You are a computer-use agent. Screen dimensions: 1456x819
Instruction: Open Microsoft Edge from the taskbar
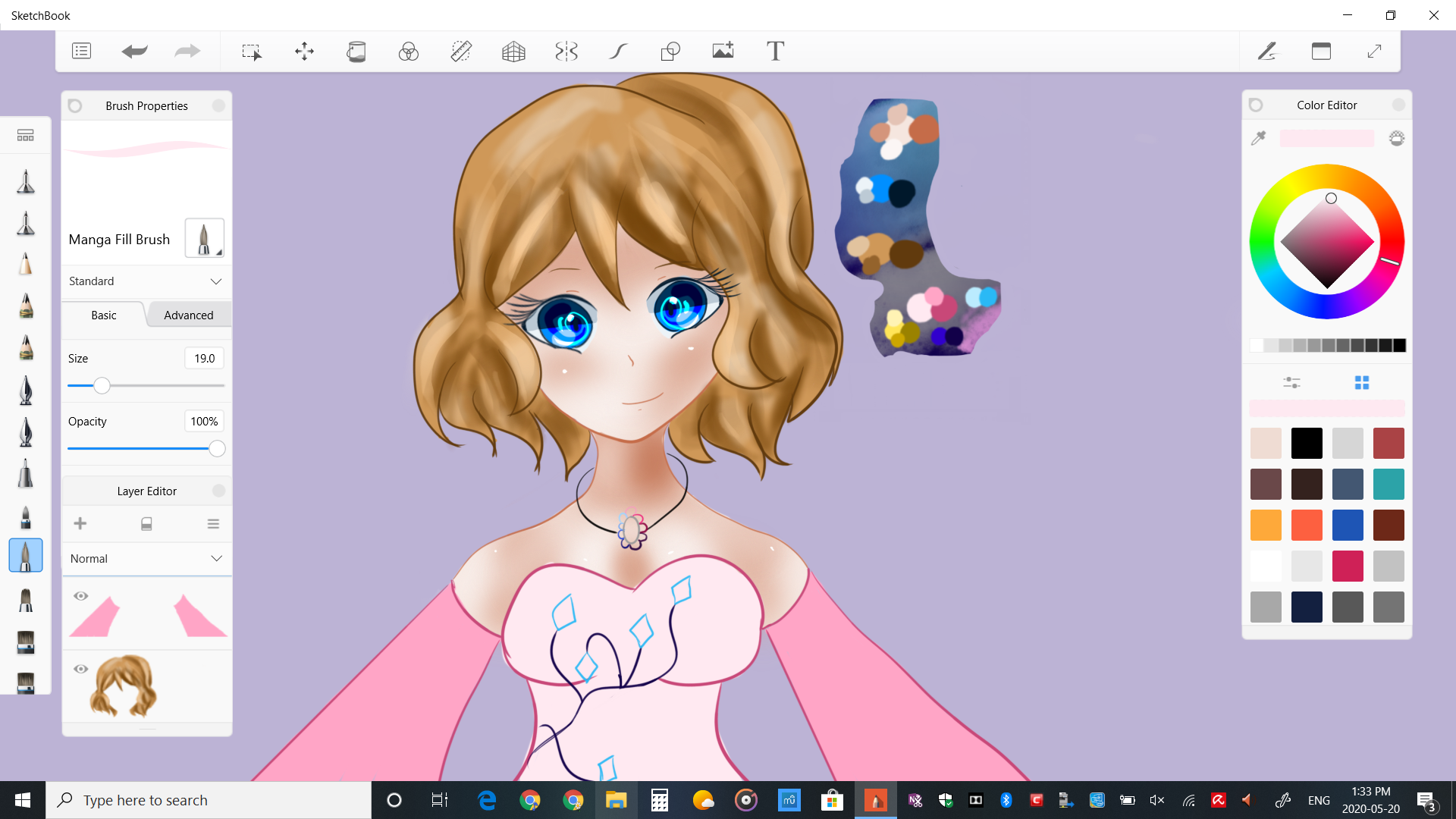pyautogui.click(x=486, y=800)
